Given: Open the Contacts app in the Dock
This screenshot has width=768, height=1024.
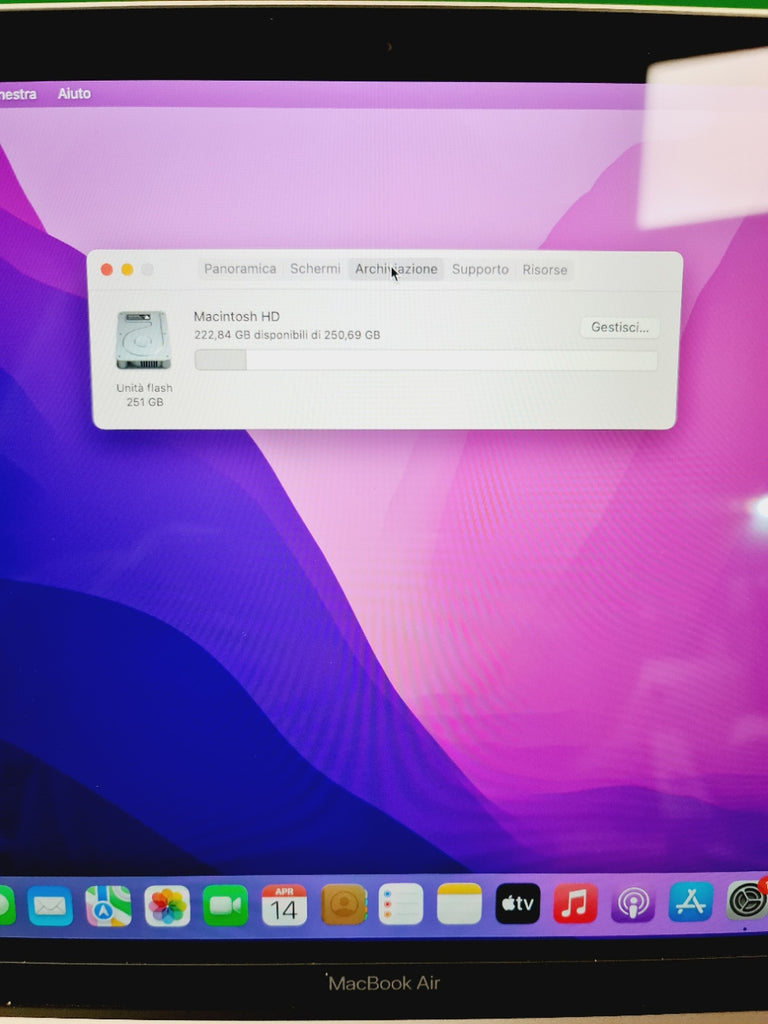Looking at the screenshot, I should [344, 904].
